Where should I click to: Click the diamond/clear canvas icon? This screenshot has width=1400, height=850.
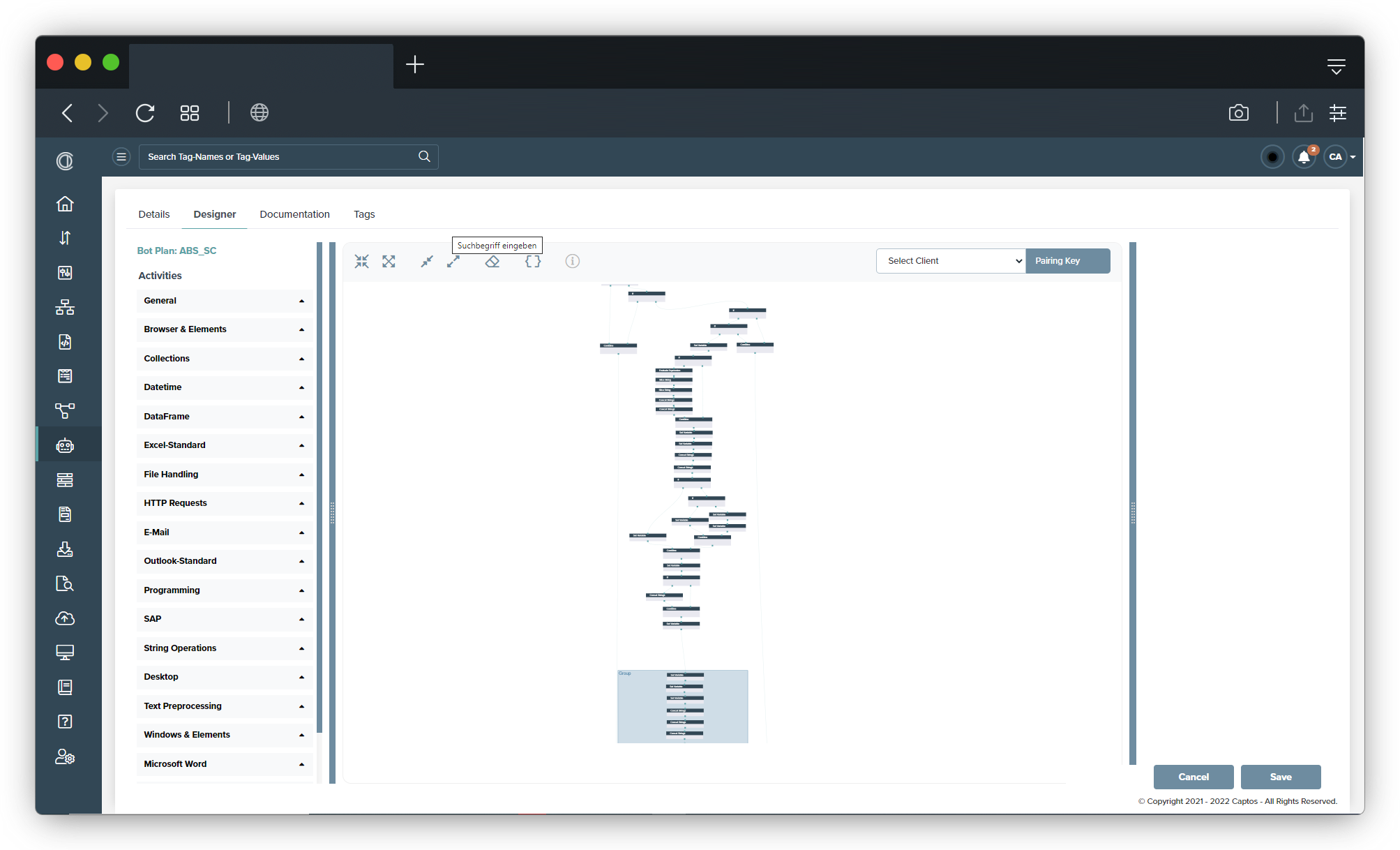(493, 261)
